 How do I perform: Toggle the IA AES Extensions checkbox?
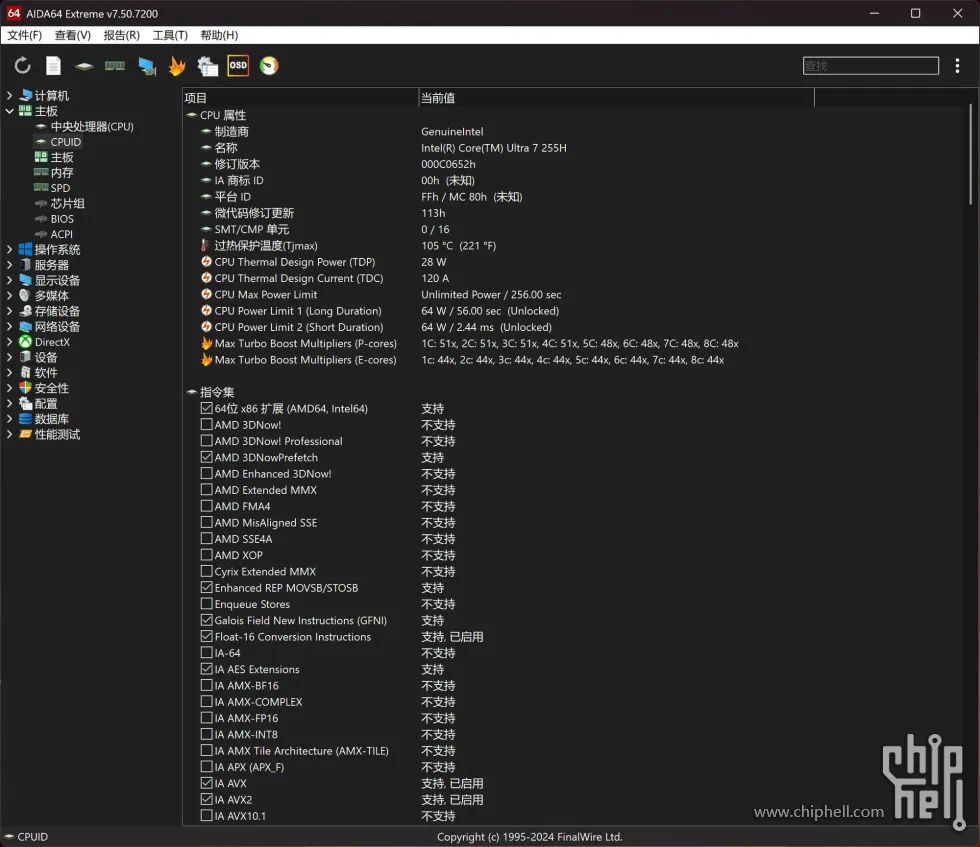pos(206,669)
